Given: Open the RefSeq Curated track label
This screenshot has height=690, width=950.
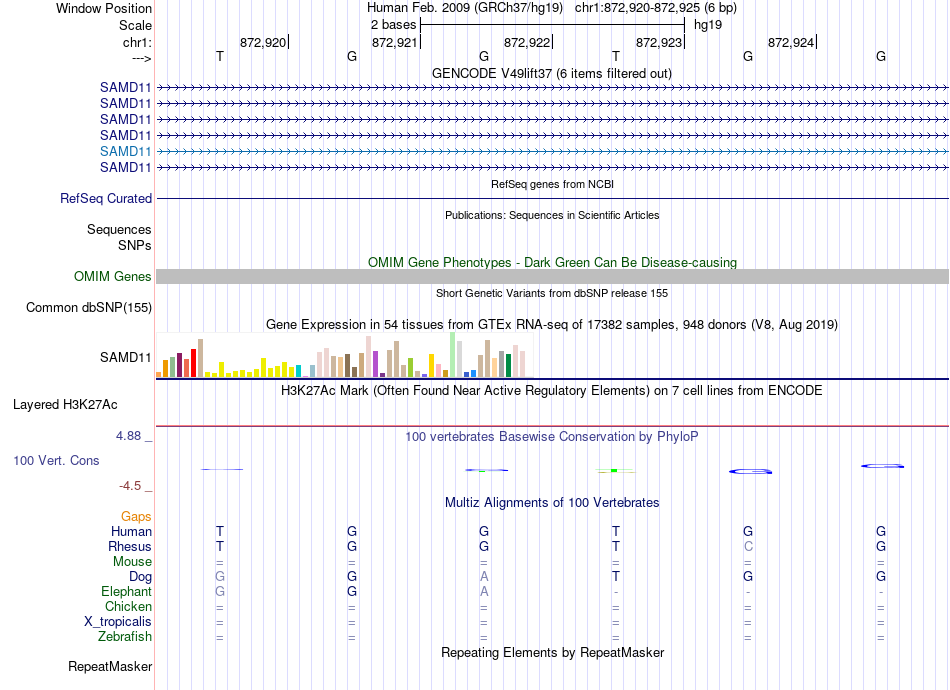Looking at the screenshot, I should [x=106, y=198].
